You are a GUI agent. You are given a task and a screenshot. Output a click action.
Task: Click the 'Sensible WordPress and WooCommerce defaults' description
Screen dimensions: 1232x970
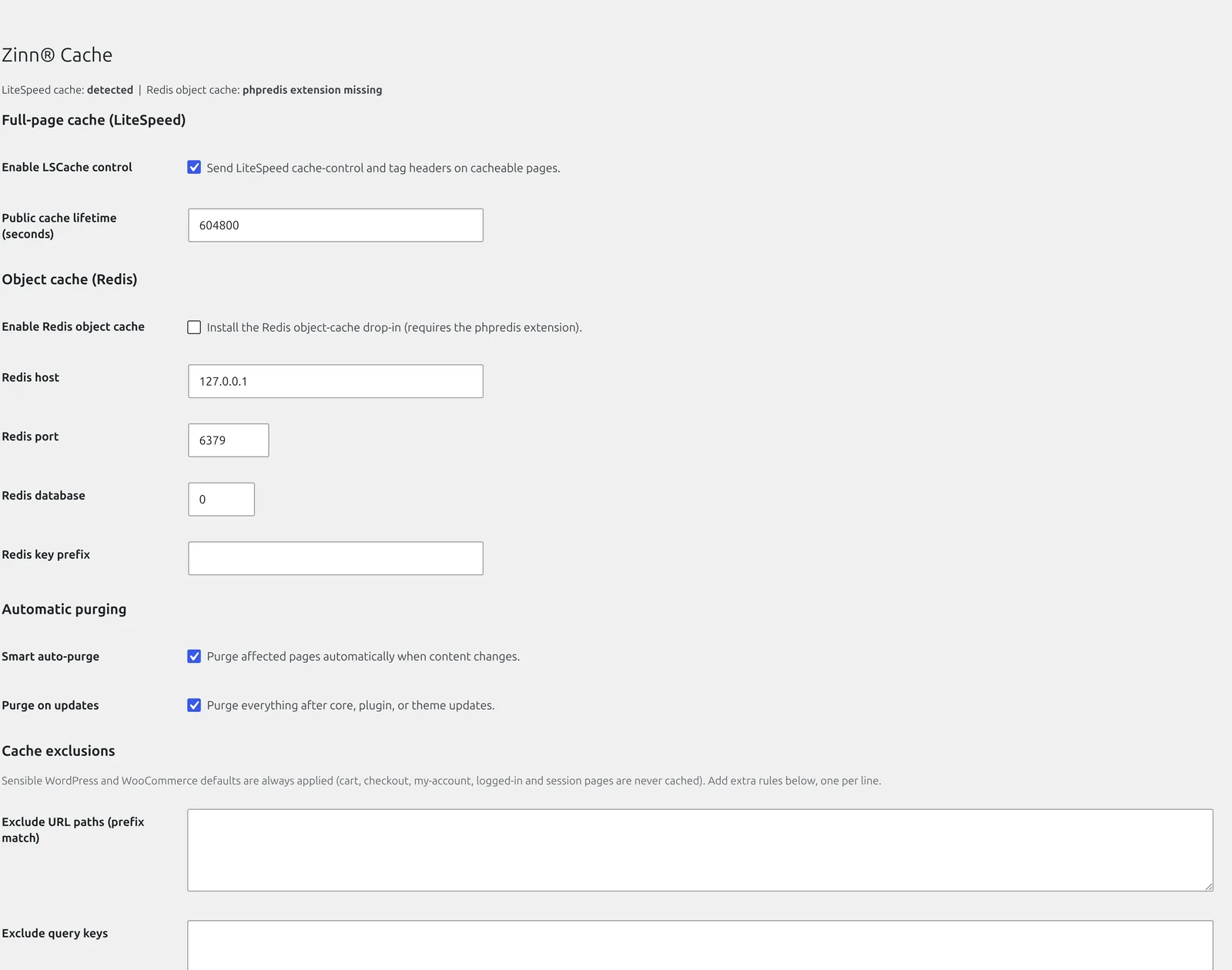[x=441, y=781]
